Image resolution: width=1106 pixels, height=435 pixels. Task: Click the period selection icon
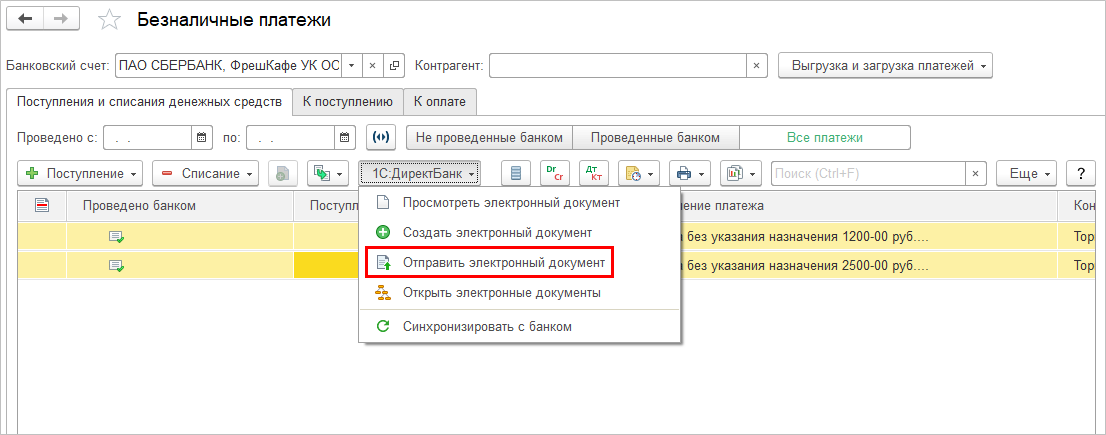coord(381,137)
